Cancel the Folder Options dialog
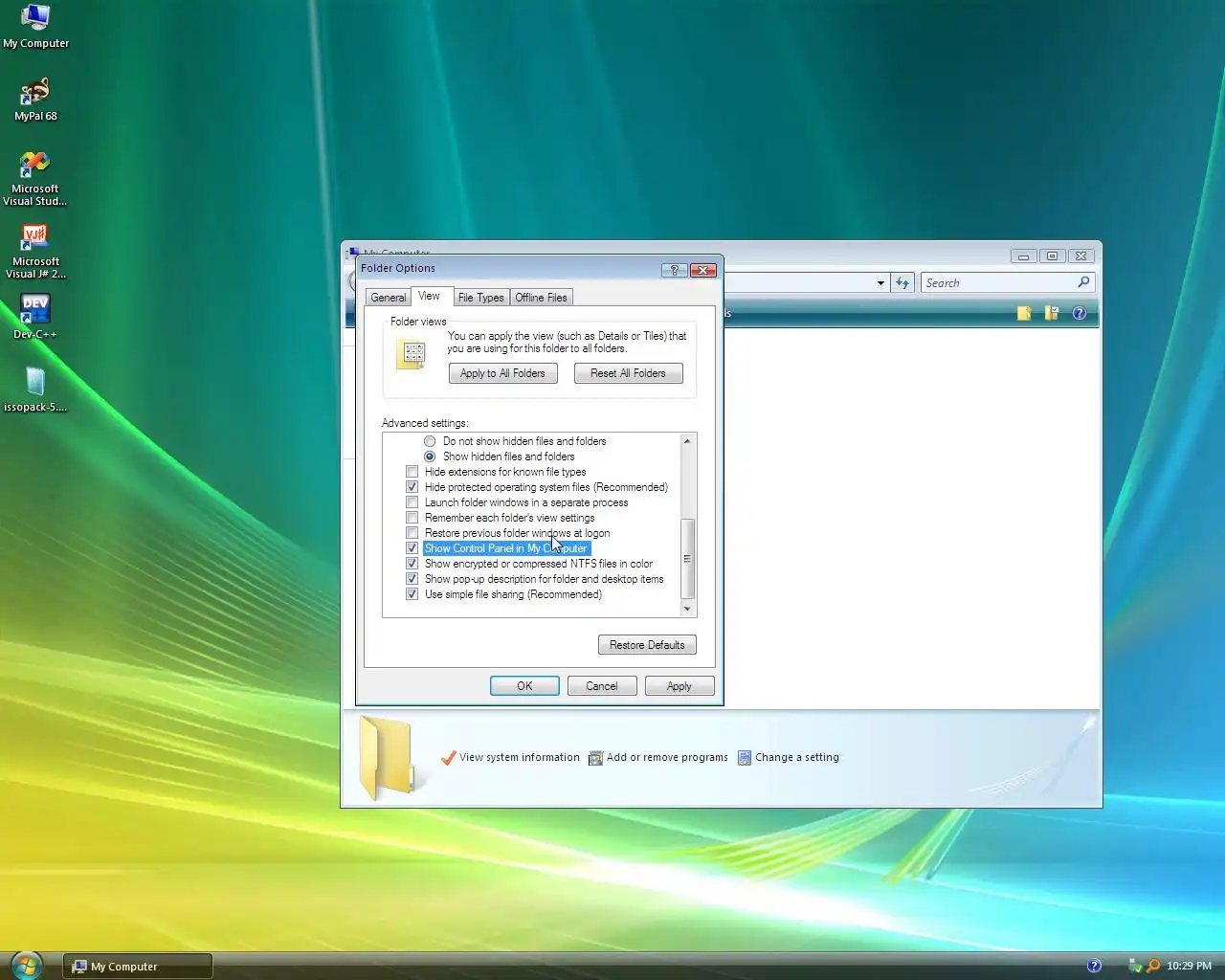Screen dimensions: 1225x980 pyautogui.click(x=602, y=686)
